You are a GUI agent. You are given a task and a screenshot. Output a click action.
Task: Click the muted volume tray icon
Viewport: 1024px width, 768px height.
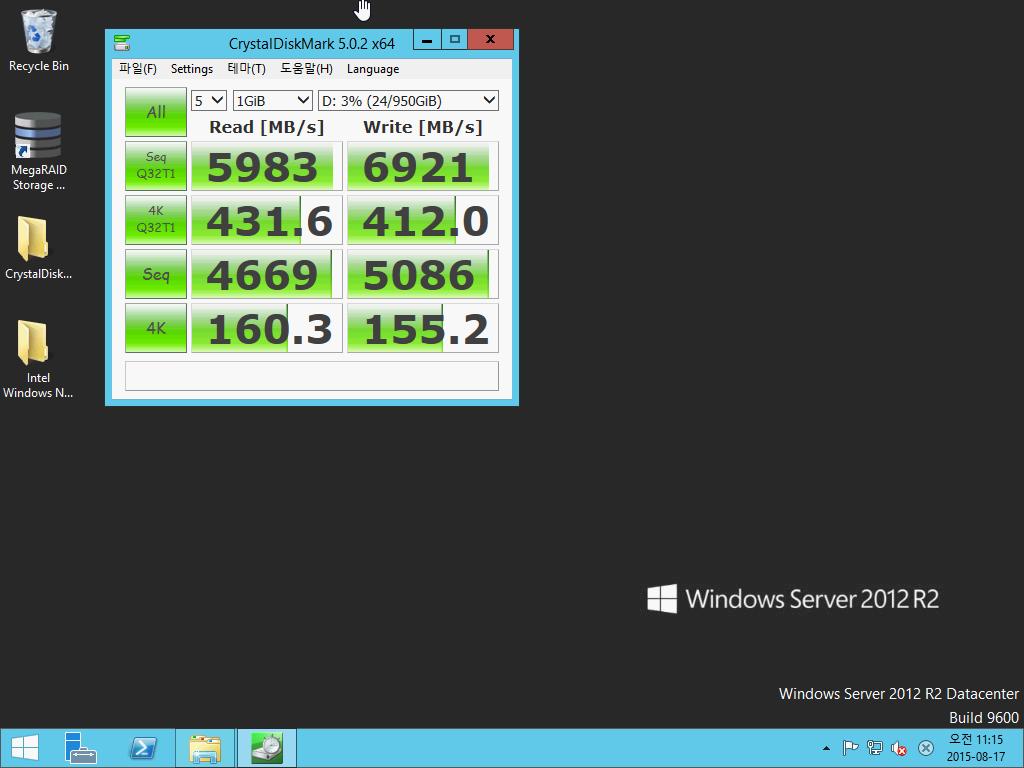[899, 748]
